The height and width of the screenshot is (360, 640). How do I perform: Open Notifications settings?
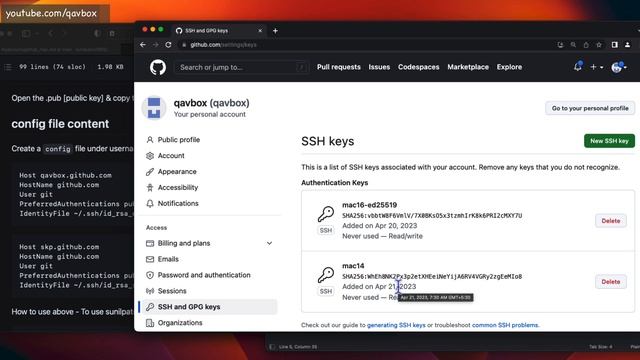pos(178,203)
